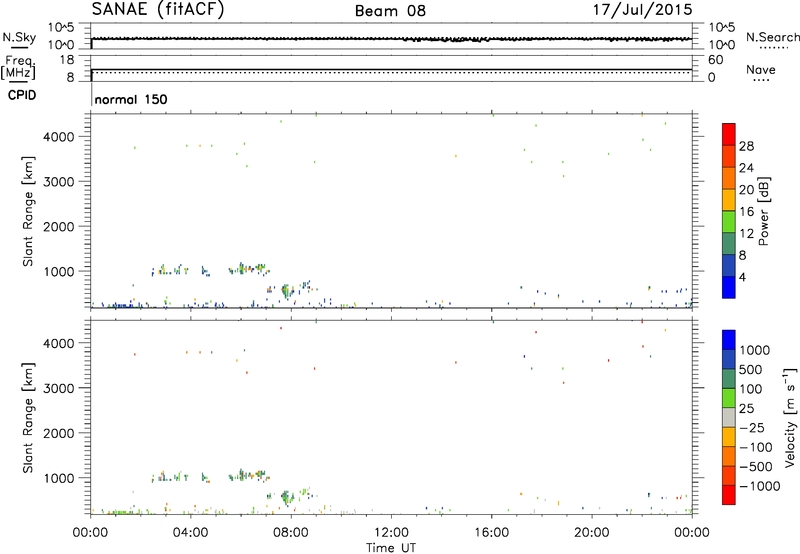Click the yellow 16-20 dB power swatch
Screen dimensions: 800x554
click(729, 199)
